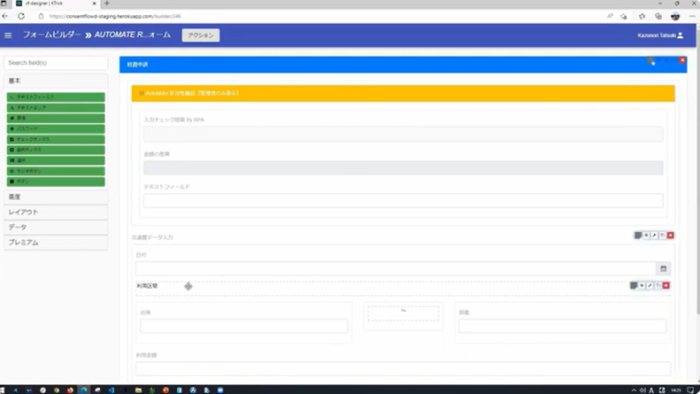Remove 利用区間 with red delete icon

[666, 285]
